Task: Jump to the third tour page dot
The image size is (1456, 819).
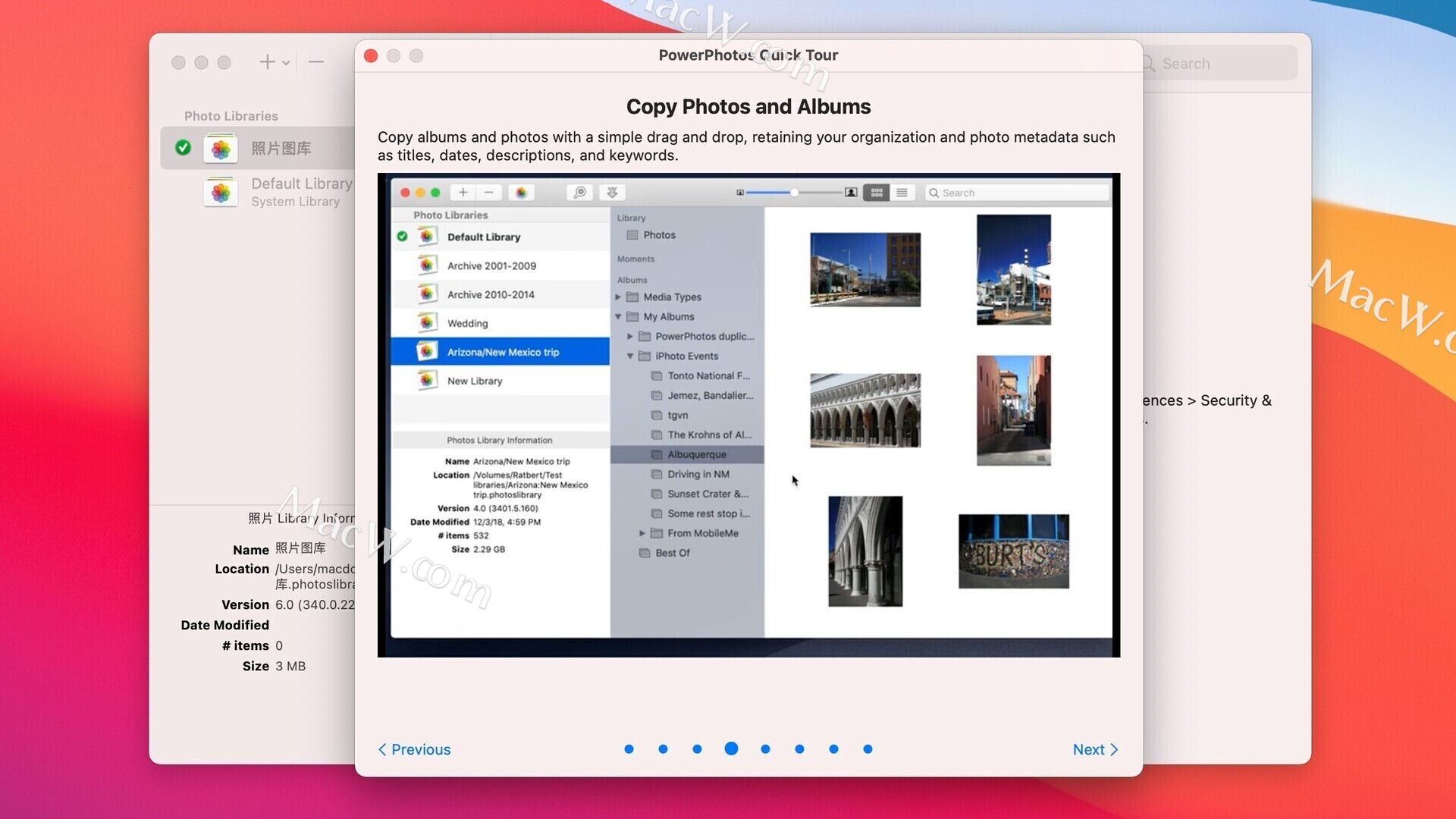Action: 697,749
